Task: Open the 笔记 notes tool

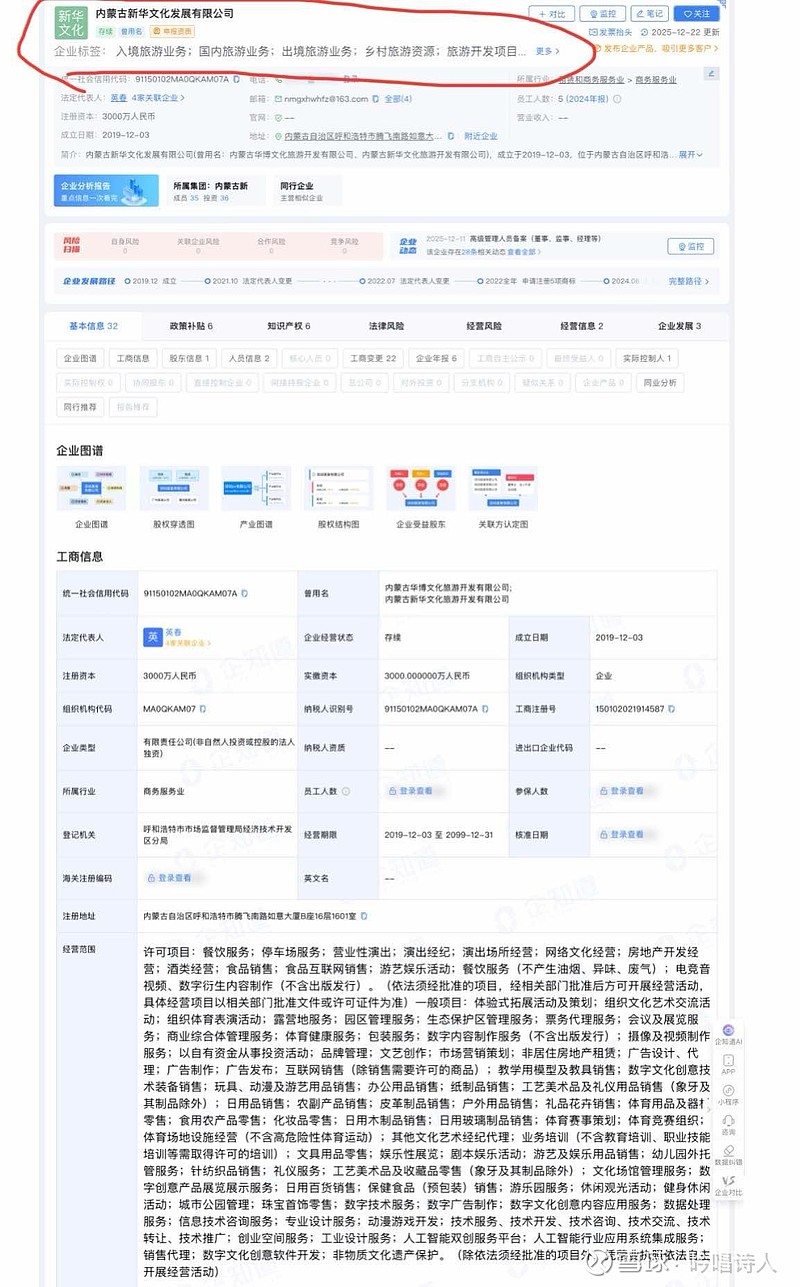Action: coord(648,14)
